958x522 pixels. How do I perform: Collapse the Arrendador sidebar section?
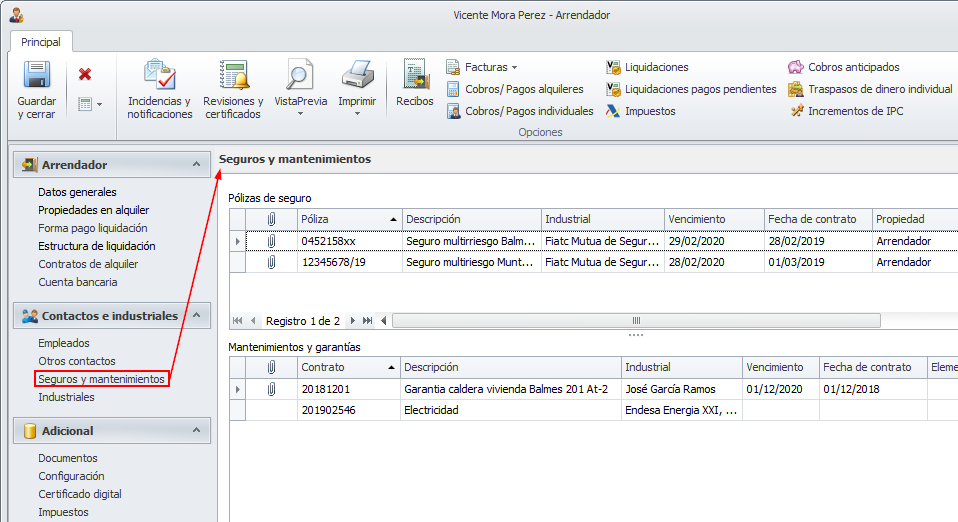[x=196, y=164]
